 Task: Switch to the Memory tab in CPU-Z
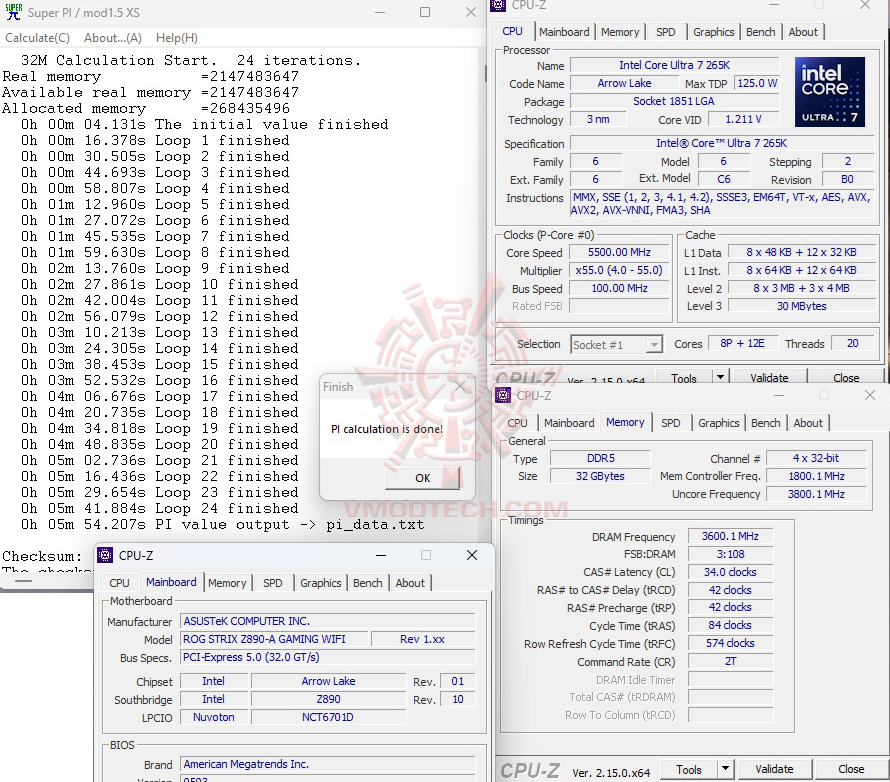[x=622, y=31]
